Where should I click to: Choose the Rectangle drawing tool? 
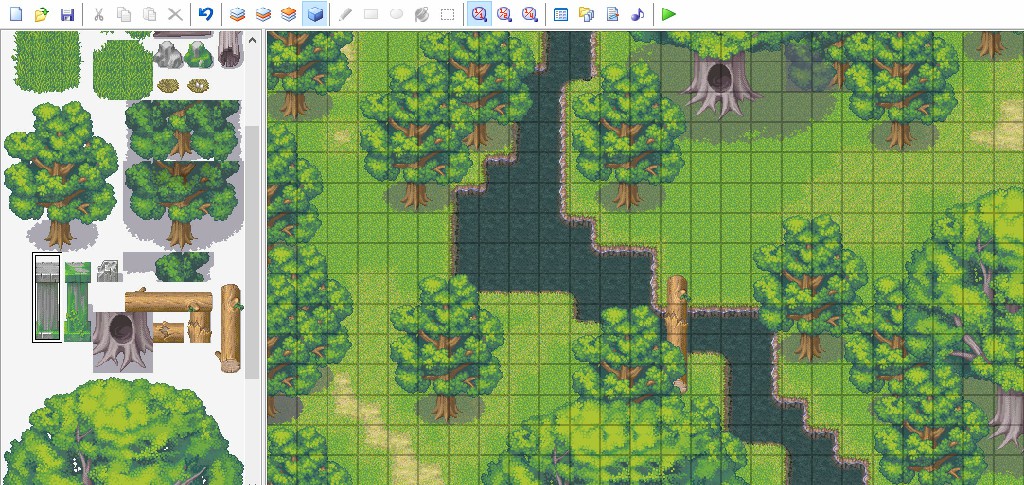tap(371, 14)
